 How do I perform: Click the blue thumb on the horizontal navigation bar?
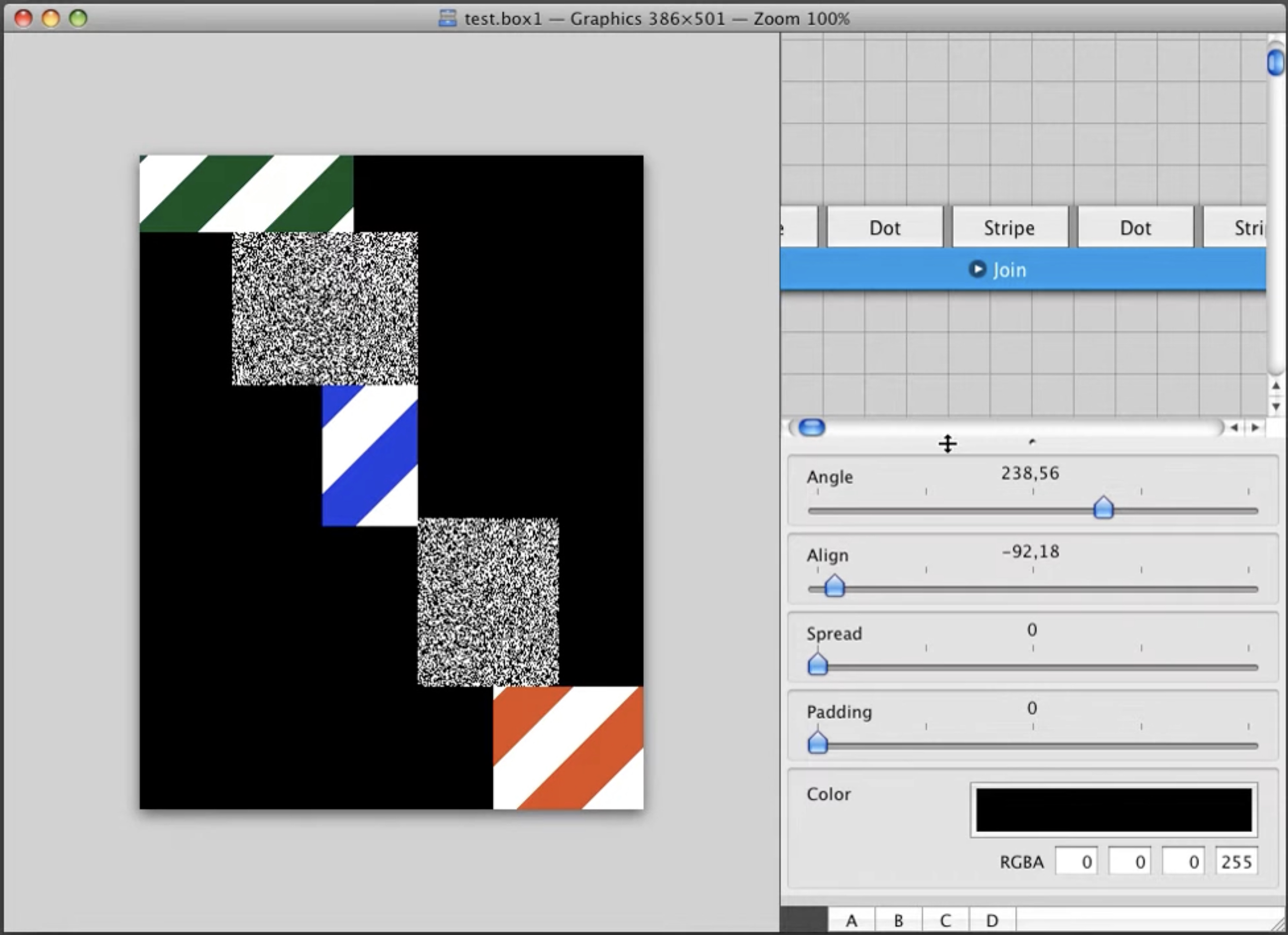point(811,428)
